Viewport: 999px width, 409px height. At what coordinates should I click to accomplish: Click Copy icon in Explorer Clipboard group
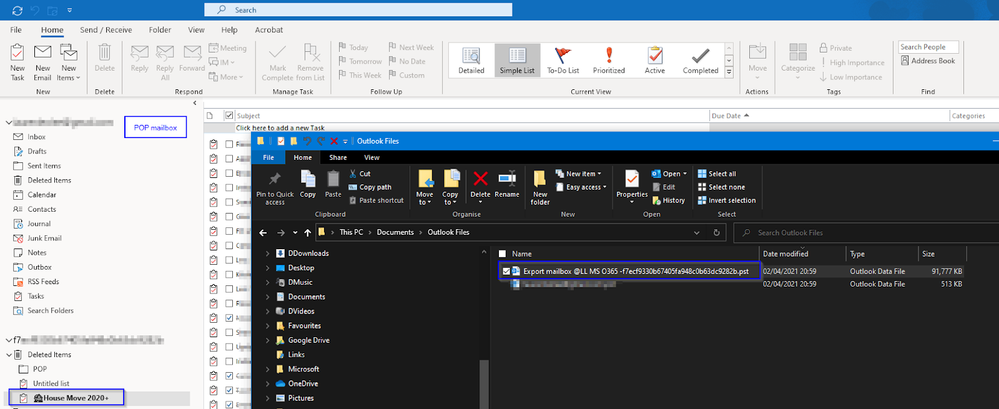308,185
